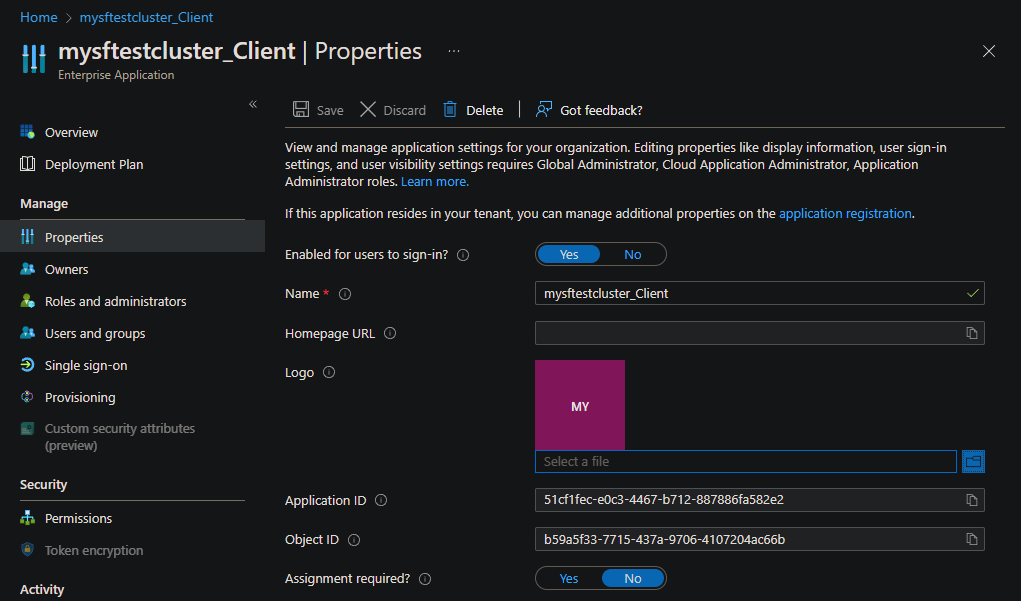Click the Discard button label

[x=404, y=111]
